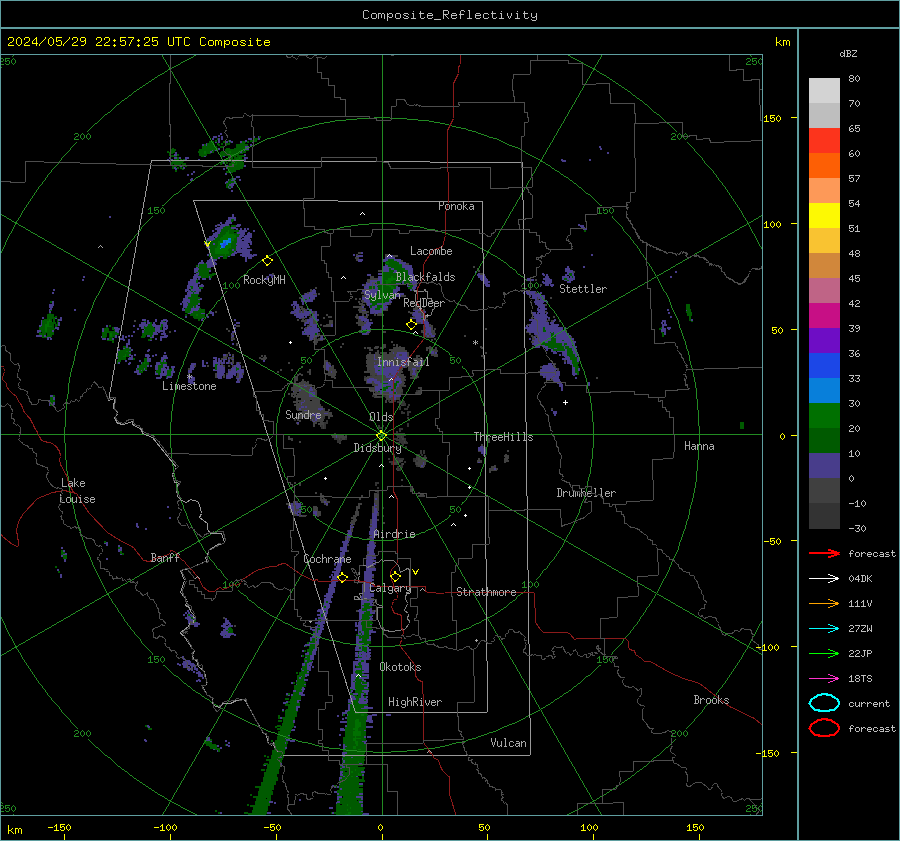Click the Cochrane label
Viewport: 900px width, 841px height.
pos(327,559)
